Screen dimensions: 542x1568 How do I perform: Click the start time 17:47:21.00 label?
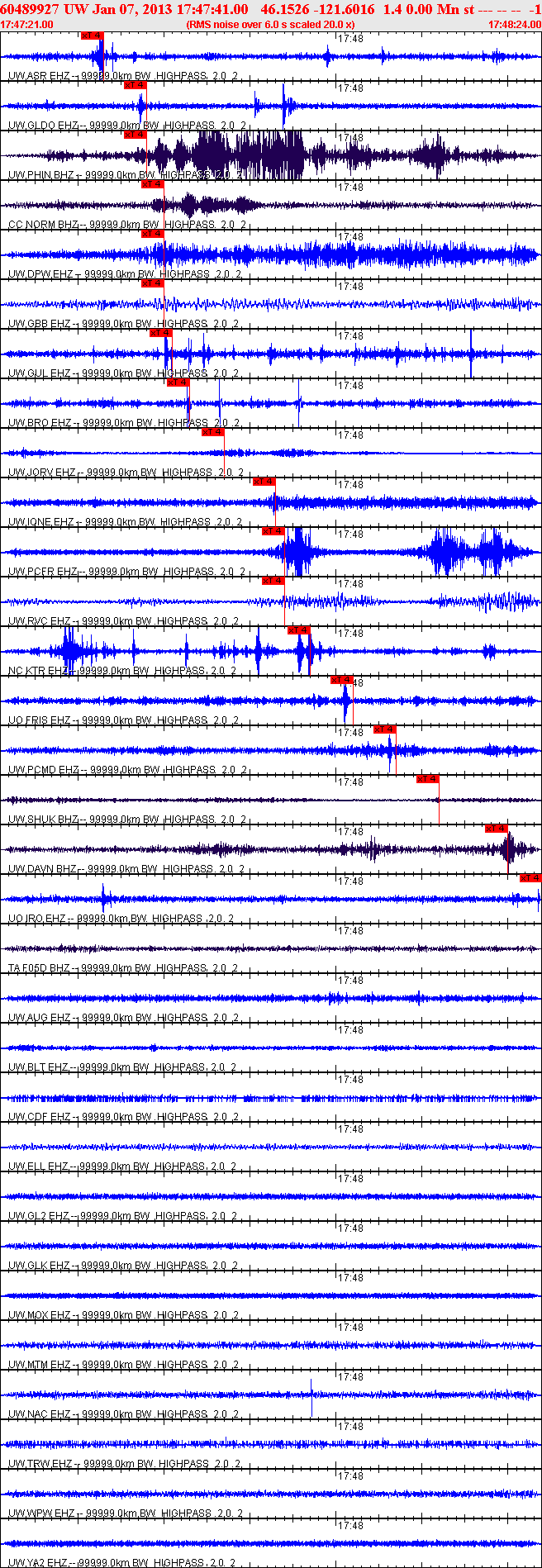tap(27, 25)
